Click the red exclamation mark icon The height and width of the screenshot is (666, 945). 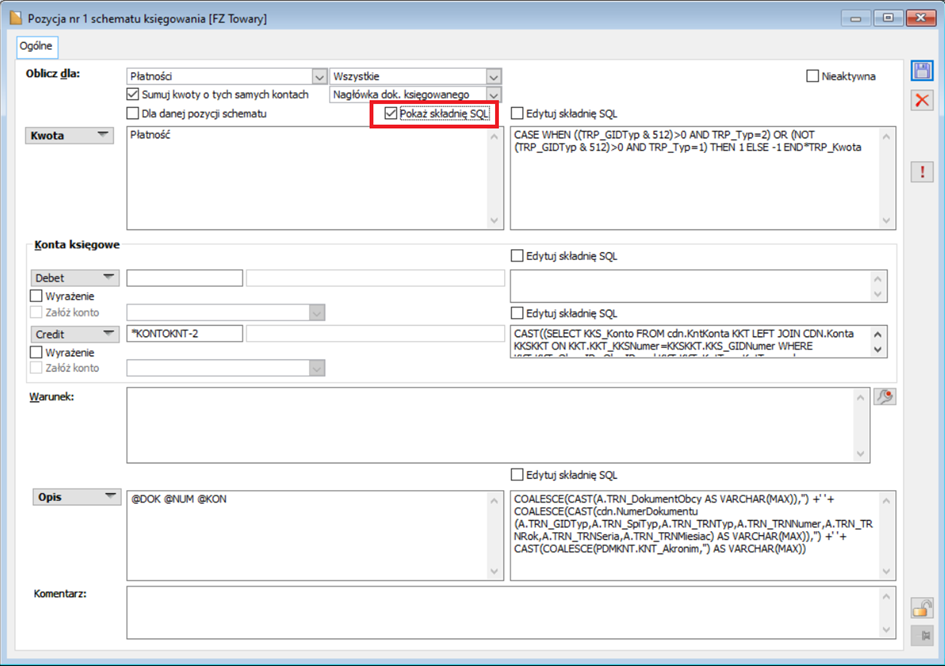[x=921, y=172]
